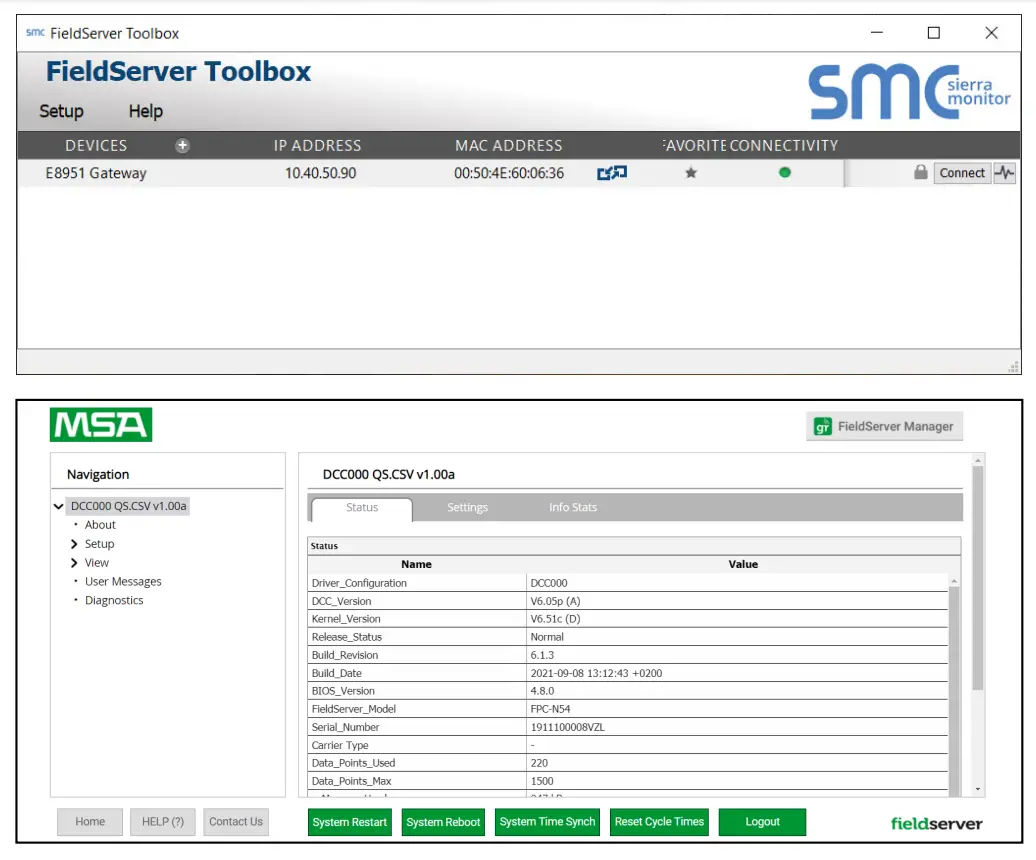Screen dimensions: 1036x860
Task: Toggle the favorite star for E8951 Gateway
Action: (691, 173)
